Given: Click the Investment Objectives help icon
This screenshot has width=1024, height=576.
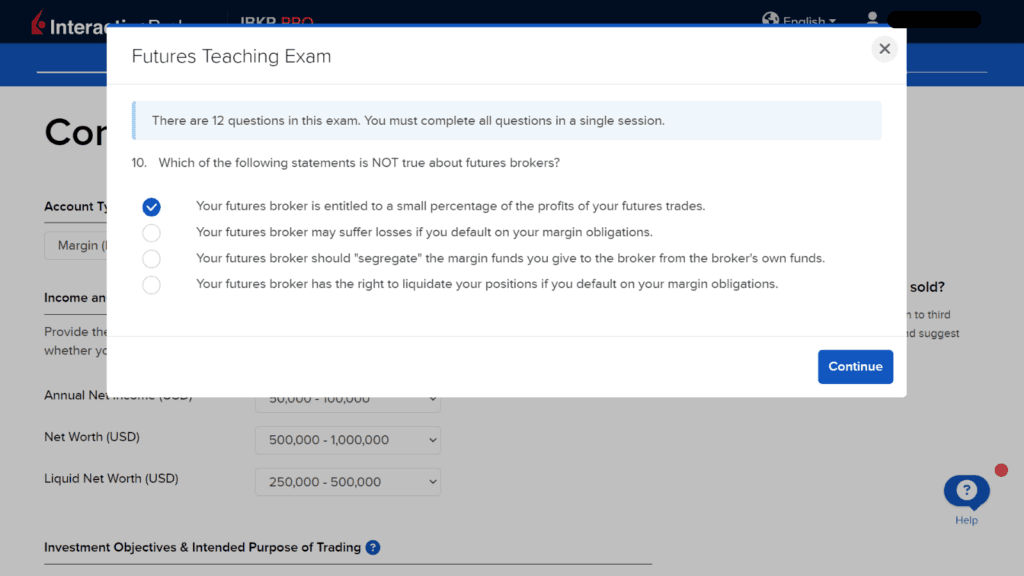Looking at the screenshot, I should click(373, 547).
